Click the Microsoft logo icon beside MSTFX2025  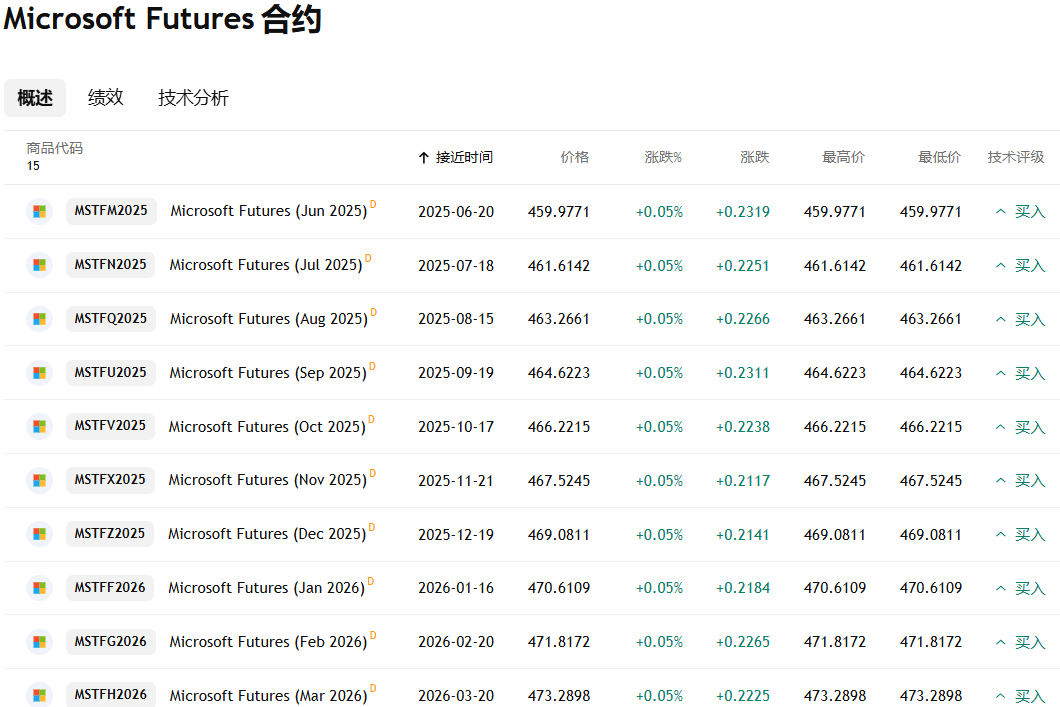39,480
